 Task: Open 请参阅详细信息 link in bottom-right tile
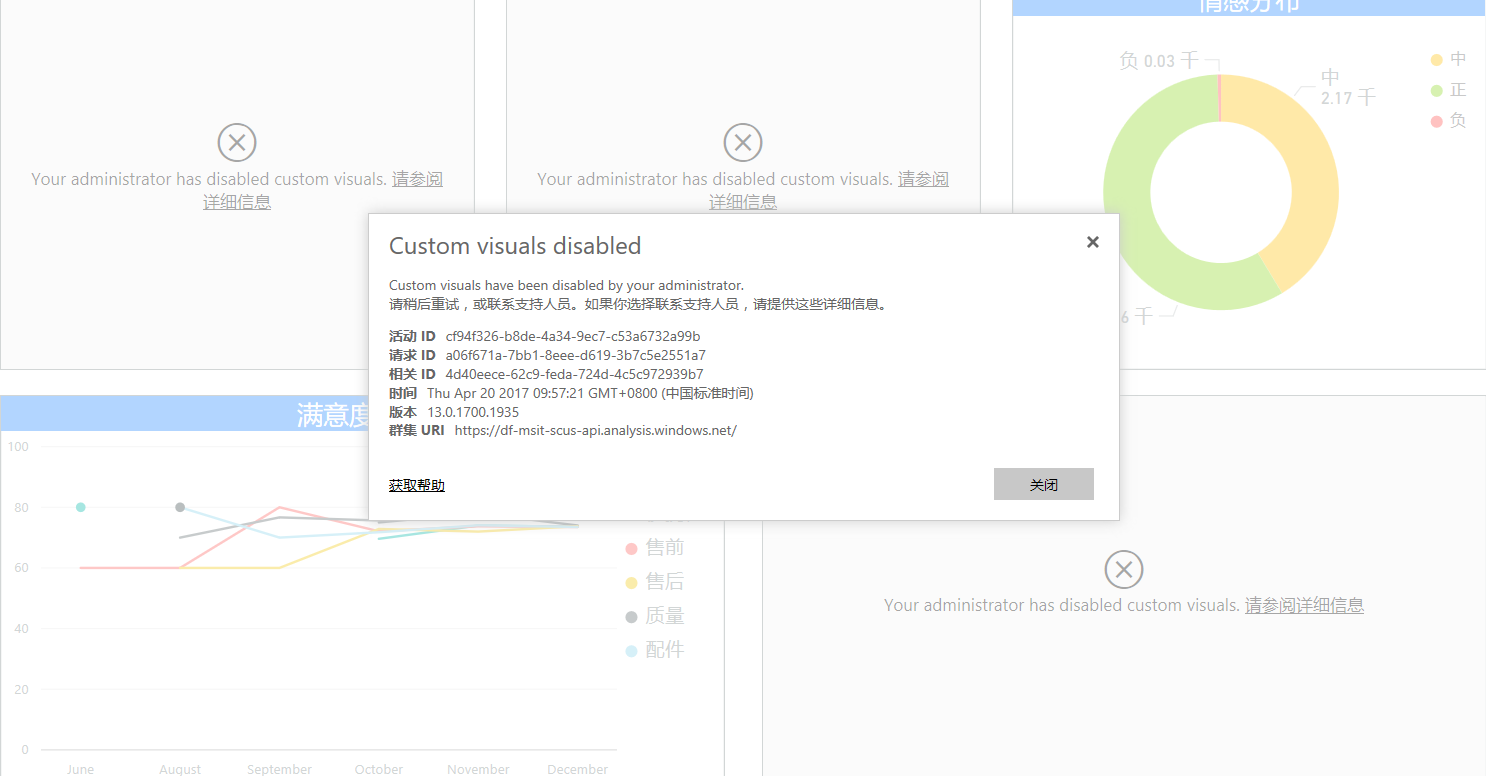tap(1304, 605)
